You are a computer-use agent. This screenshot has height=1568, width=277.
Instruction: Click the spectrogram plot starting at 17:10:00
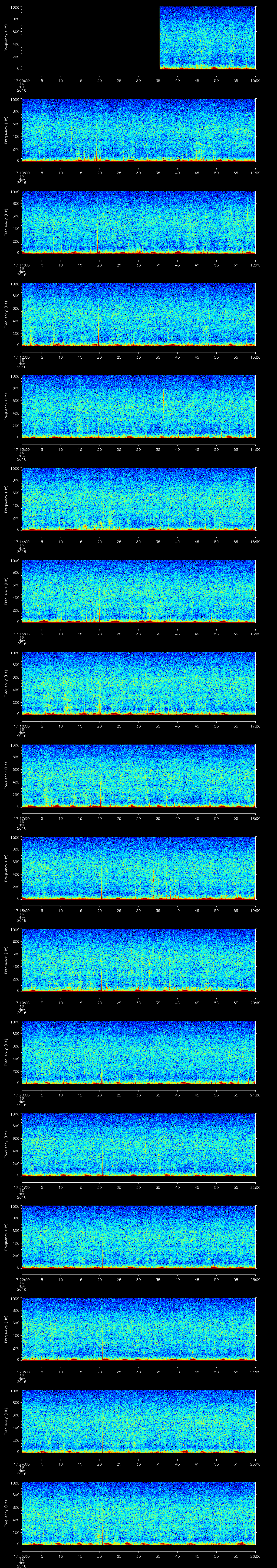click(139, 130)
